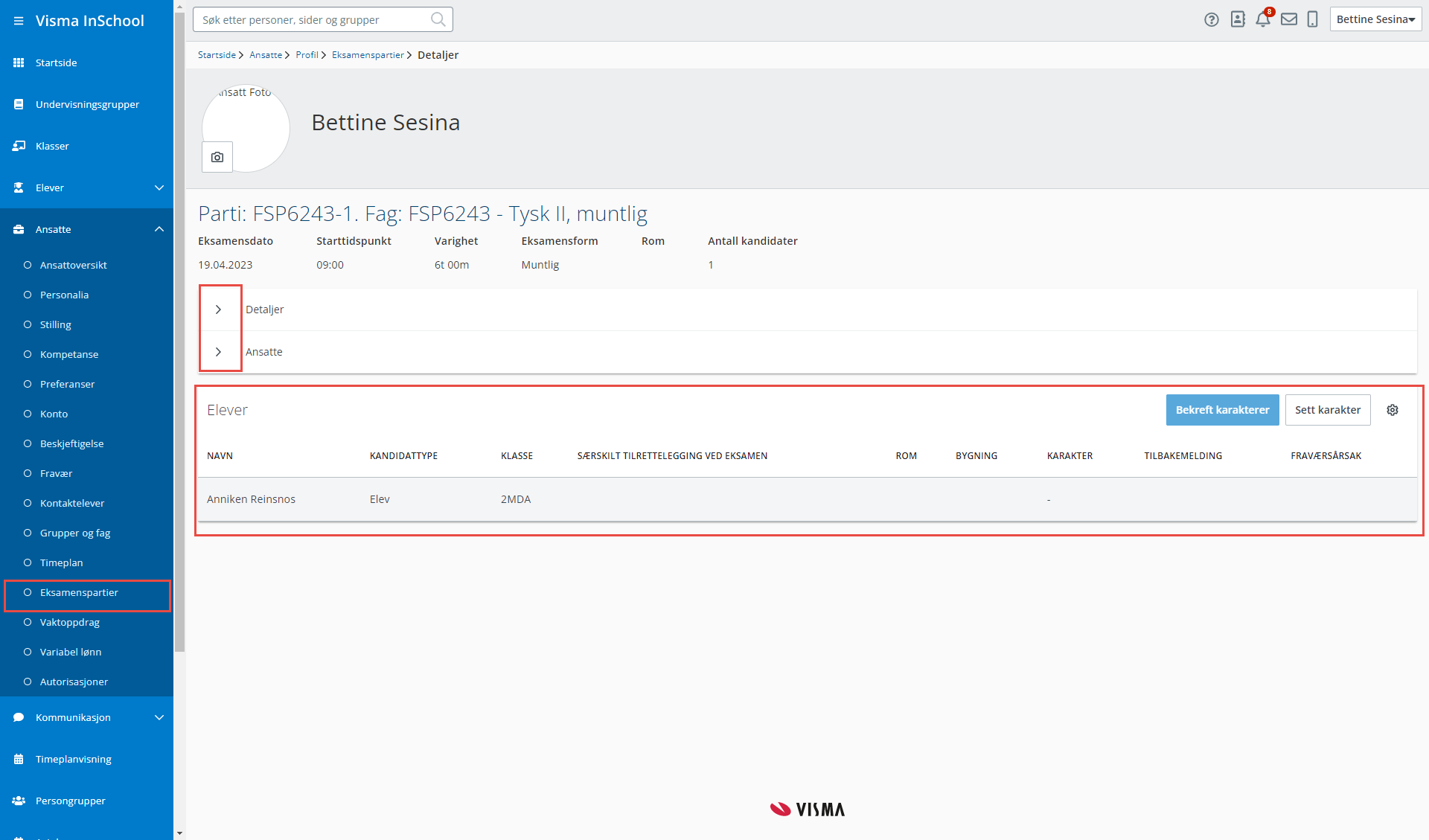Toggle the hamburger menu icon
Screen dimensions: 1429x840
click(19, 21)
